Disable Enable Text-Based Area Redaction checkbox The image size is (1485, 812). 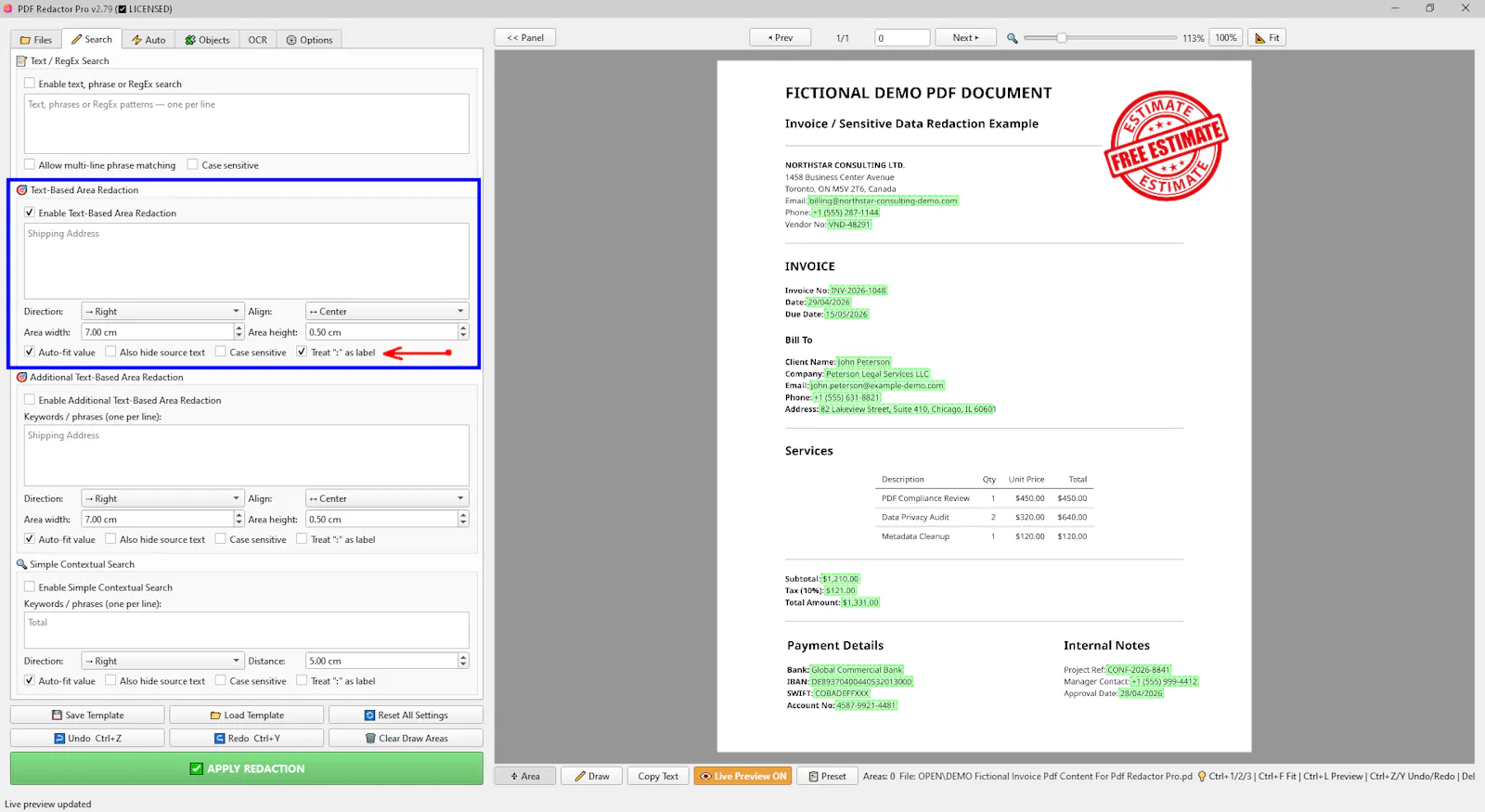[x=30, y=213]
